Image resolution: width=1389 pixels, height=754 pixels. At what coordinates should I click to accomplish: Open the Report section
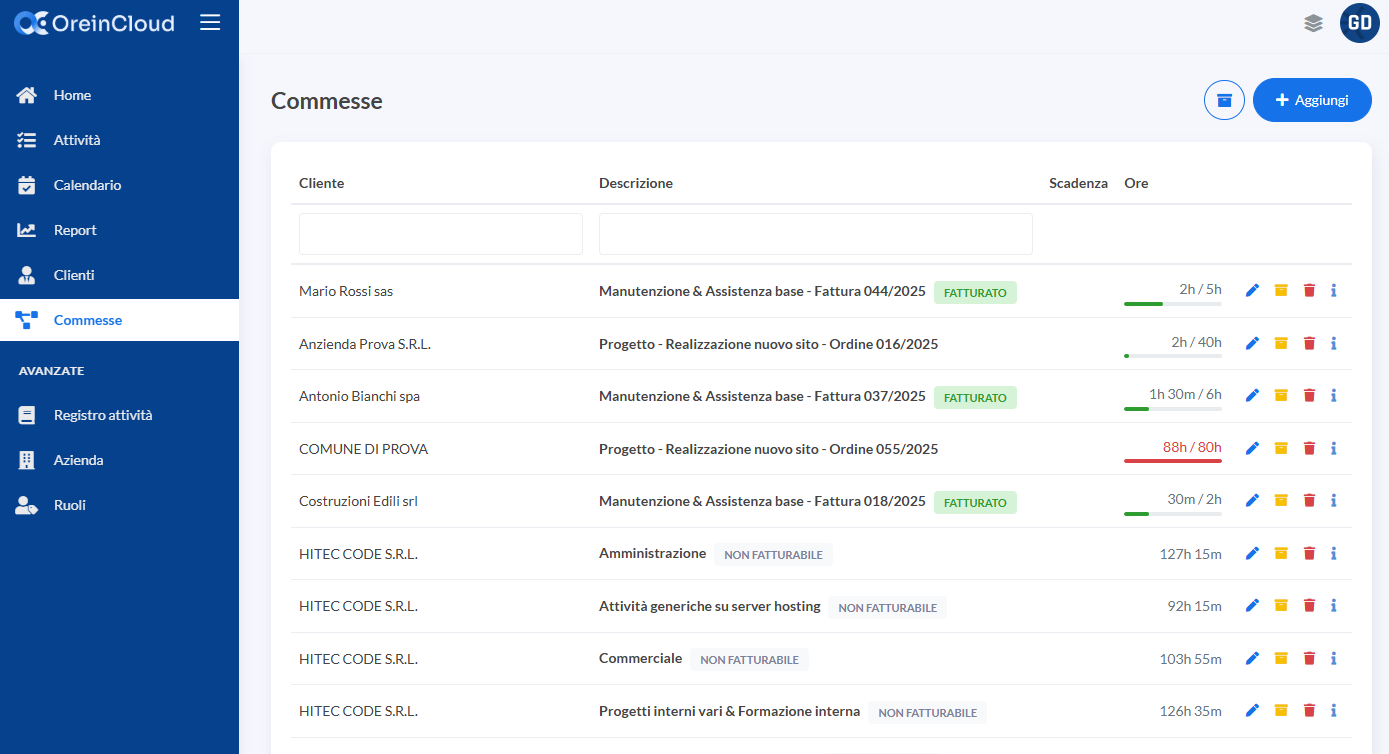(x=75, y=230)
